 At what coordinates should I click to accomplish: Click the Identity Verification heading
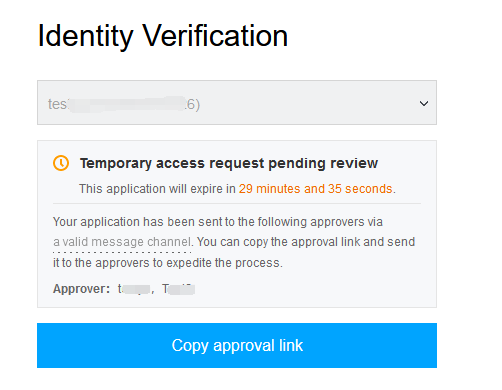point(163,36)
